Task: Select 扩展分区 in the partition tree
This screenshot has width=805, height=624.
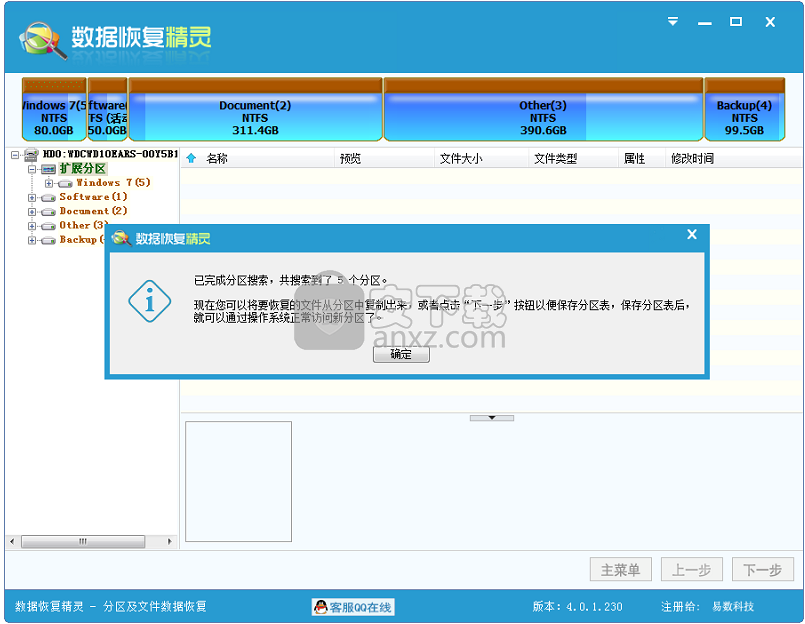Action: pos(83,168)
